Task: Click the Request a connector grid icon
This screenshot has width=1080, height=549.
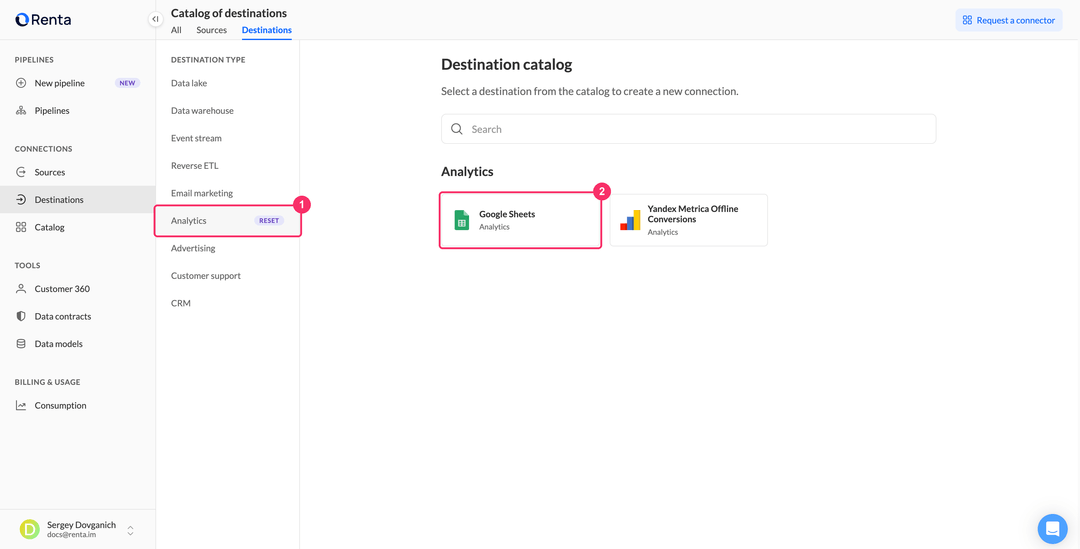Action: pyautogui.click(x=967, y=20)
